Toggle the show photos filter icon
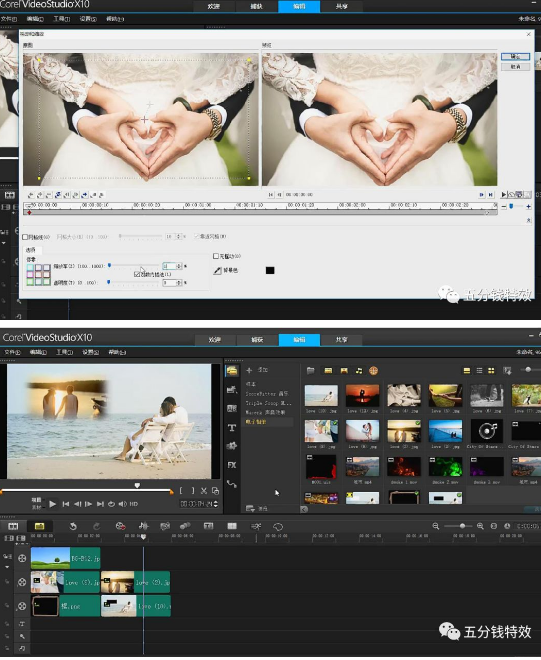Screen dimensions: 541x660 click(344, 370)
